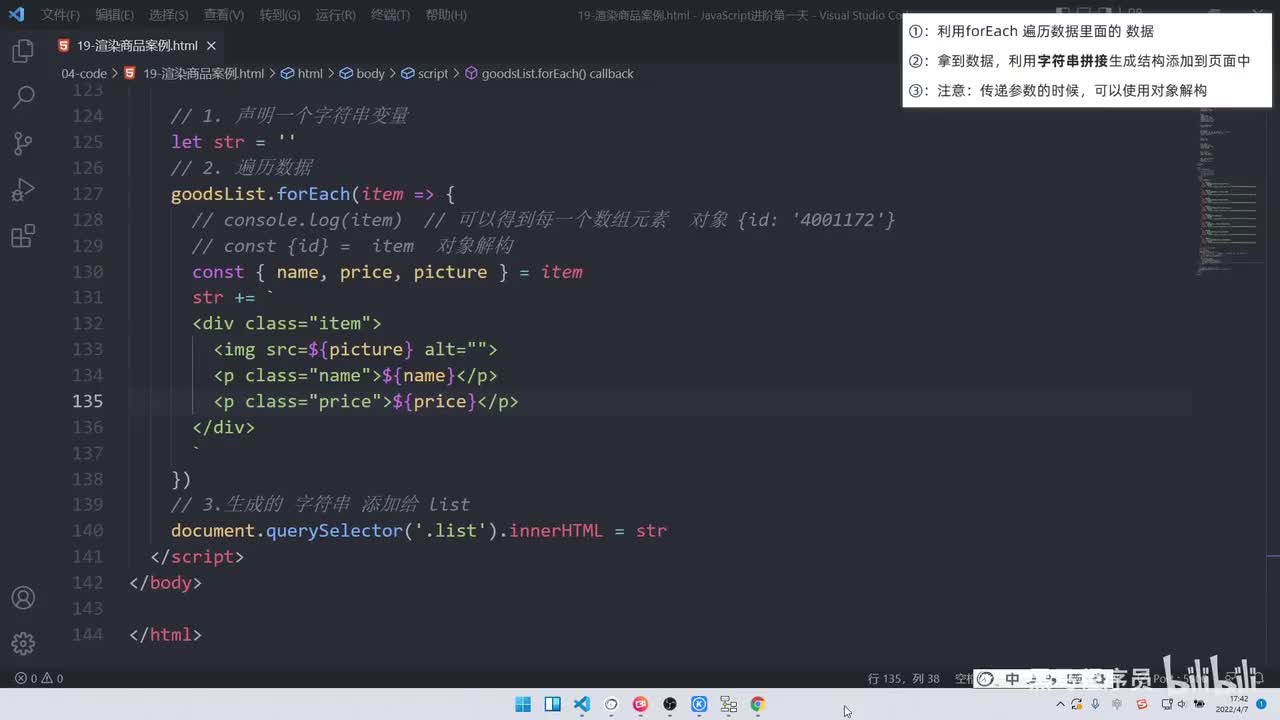The image size is (1280, 720).
Task: Click the comment 3.生成的 字符串 添加给 list
Action: click(x=320, y=505)
